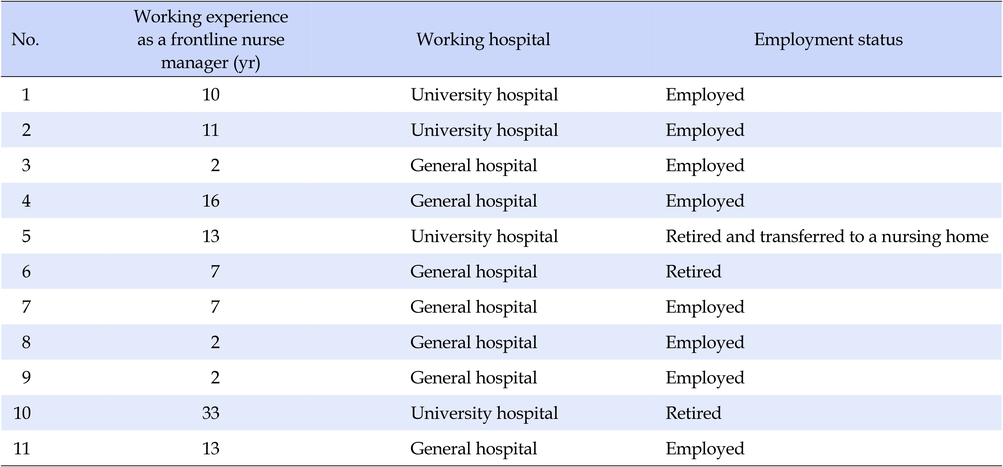Select row 10 'University hospital' cell
Viewport: 1003px width, 467px height.
484,413
